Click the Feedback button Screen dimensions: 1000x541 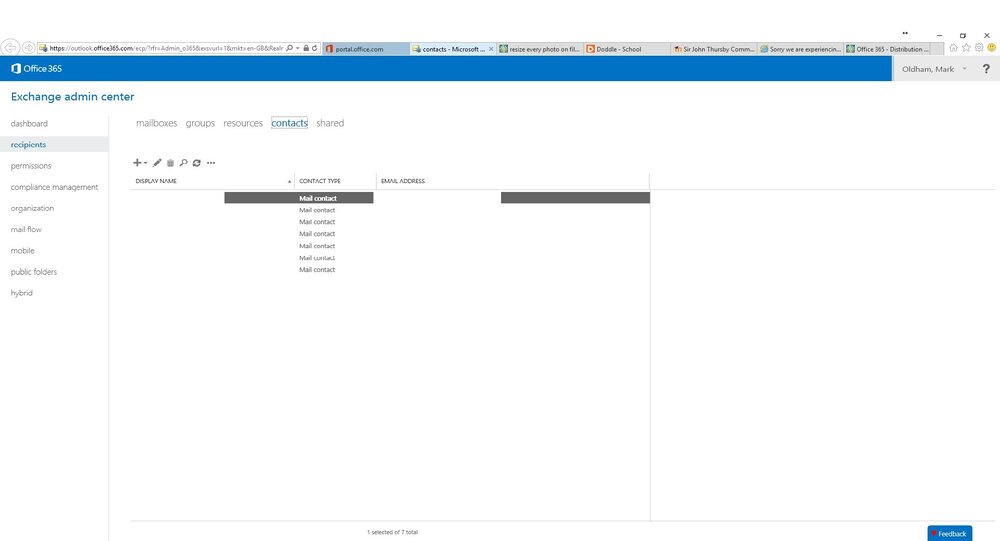tap(950, 533)
